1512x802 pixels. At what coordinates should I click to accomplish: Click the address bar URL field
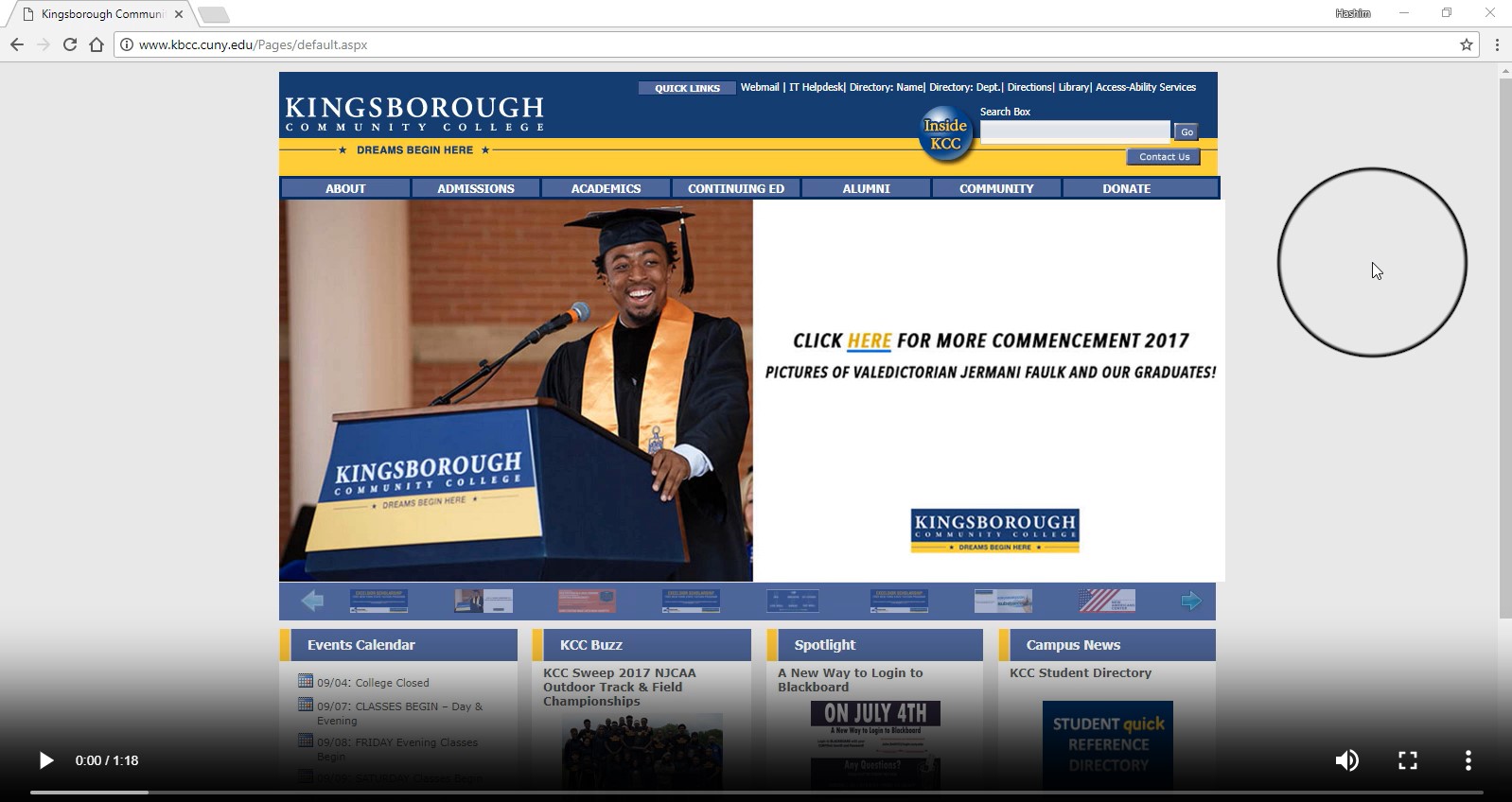point(795,44)
